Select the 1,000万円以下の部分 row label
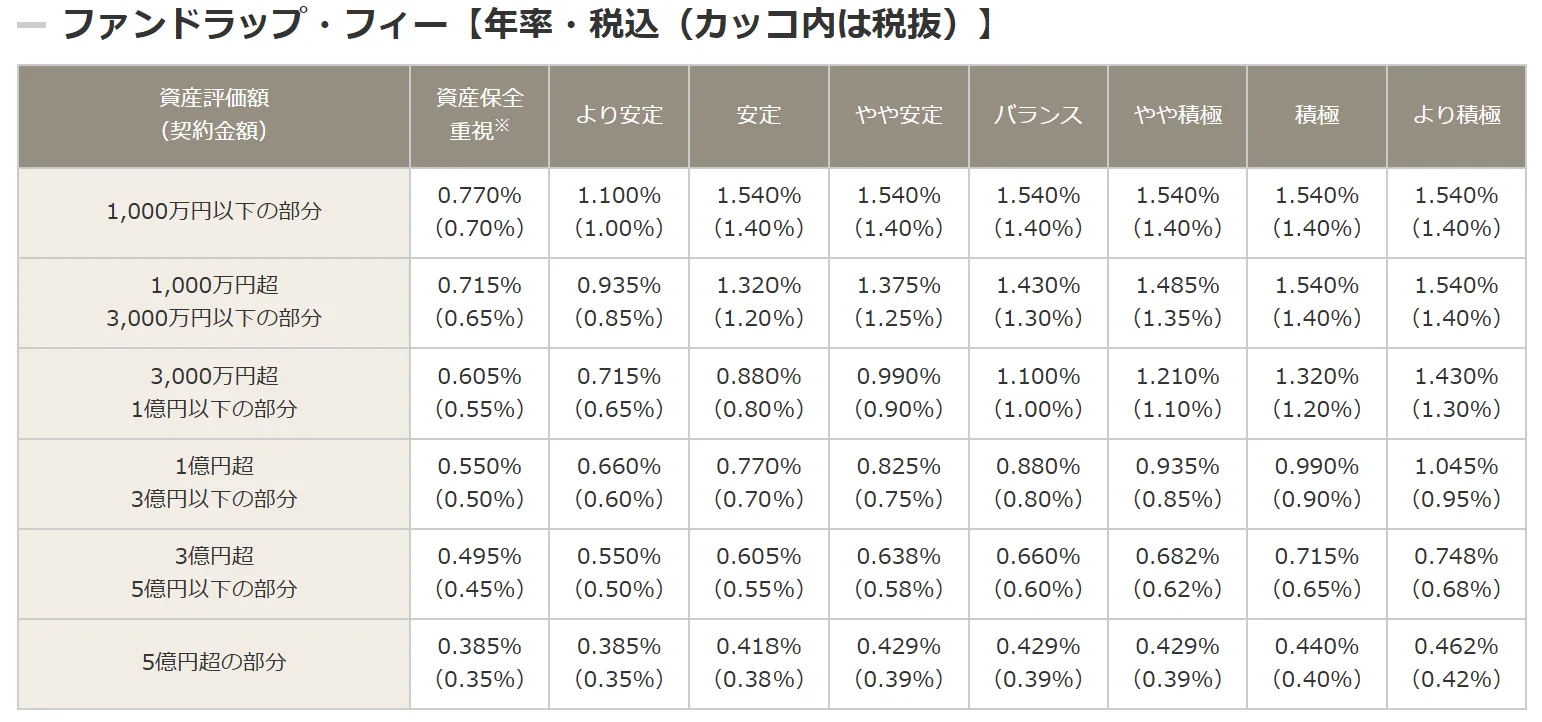The height and width of the screenshot is (722, 1542). (214, 212)
